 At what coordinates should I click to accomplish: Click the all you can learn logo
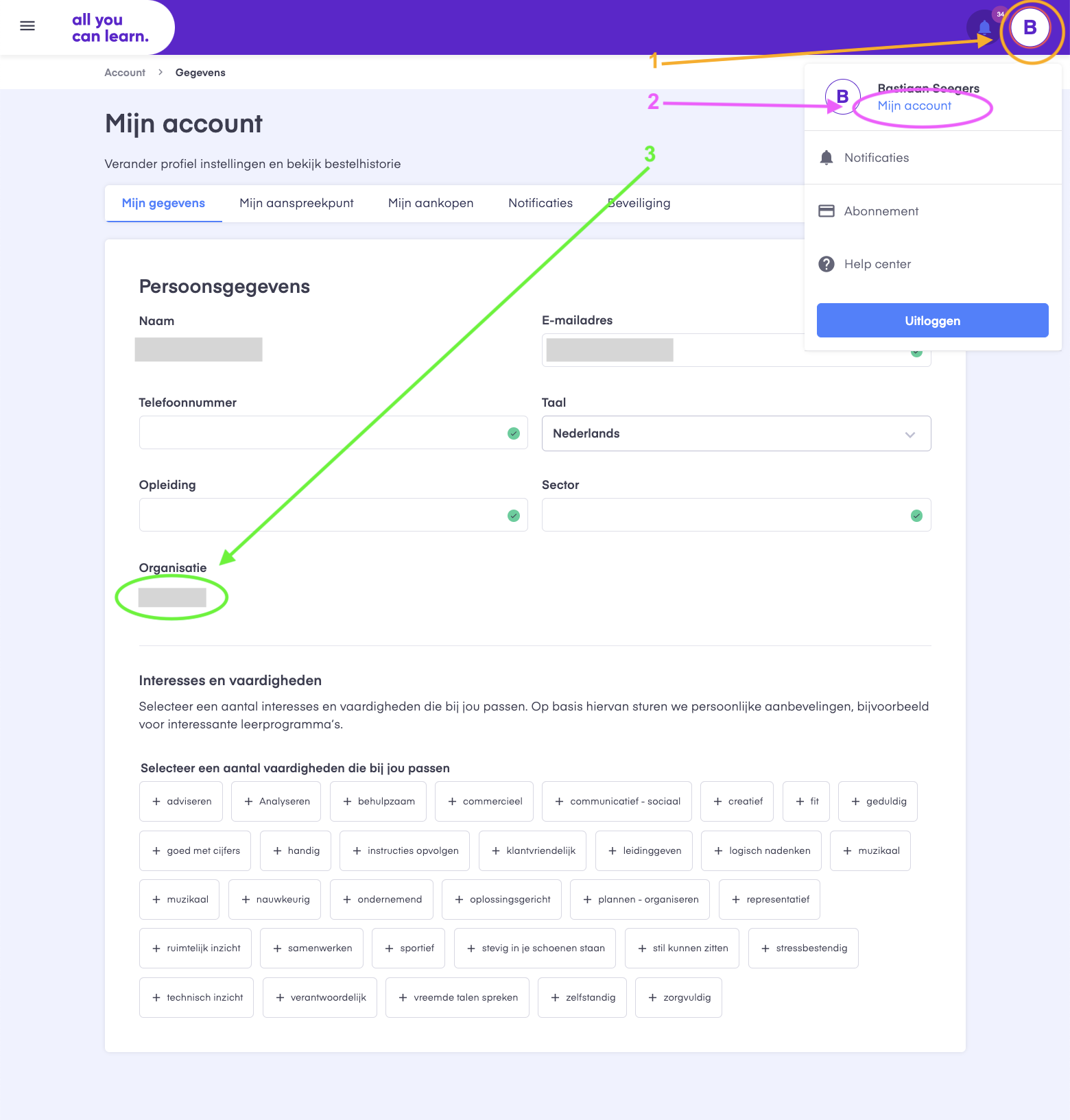tap(110, 28)
